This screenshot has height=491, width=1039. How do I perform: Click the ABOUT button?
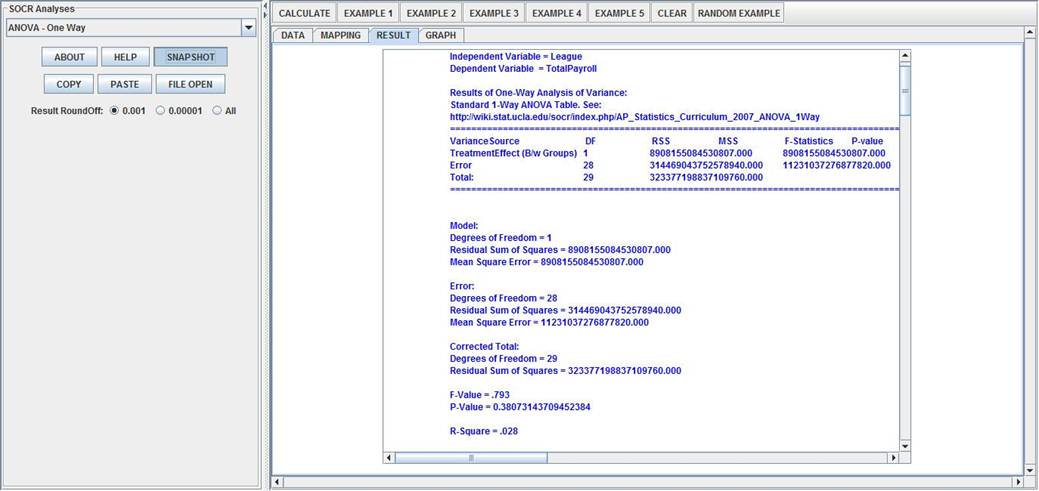pos(69,57)
